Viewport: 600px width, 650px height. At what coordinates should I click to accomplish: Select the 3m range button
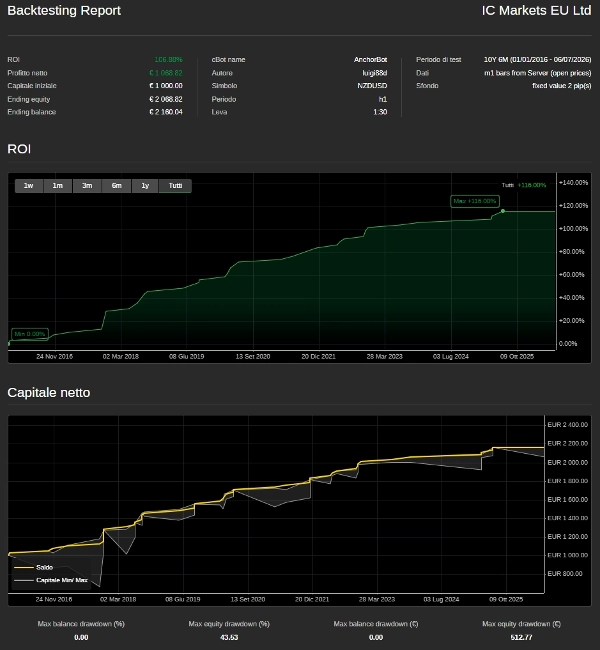(87, 186)
